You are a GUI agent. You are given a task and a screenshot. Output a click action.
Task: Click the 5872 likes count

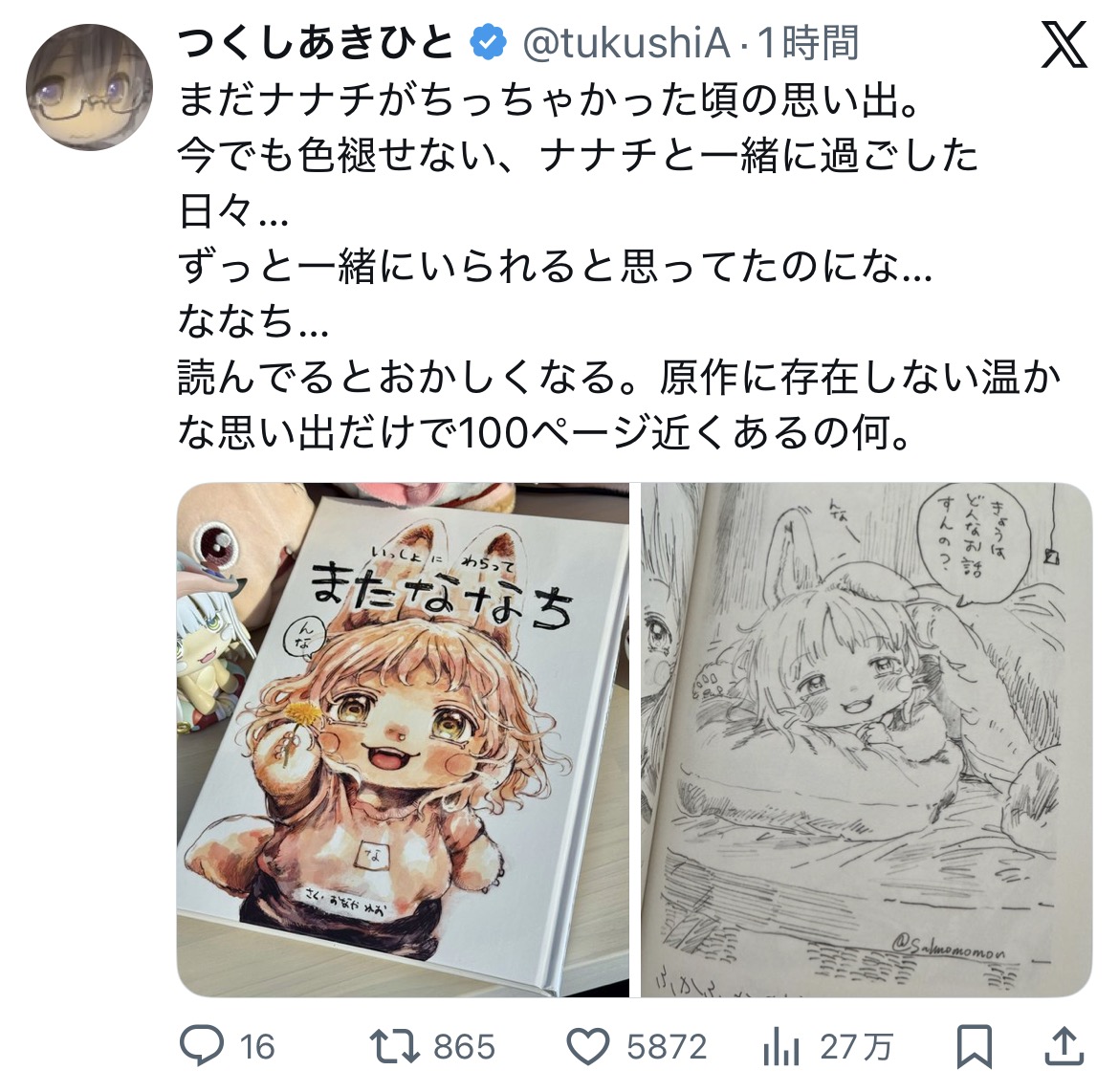[x=667, y=1047]
